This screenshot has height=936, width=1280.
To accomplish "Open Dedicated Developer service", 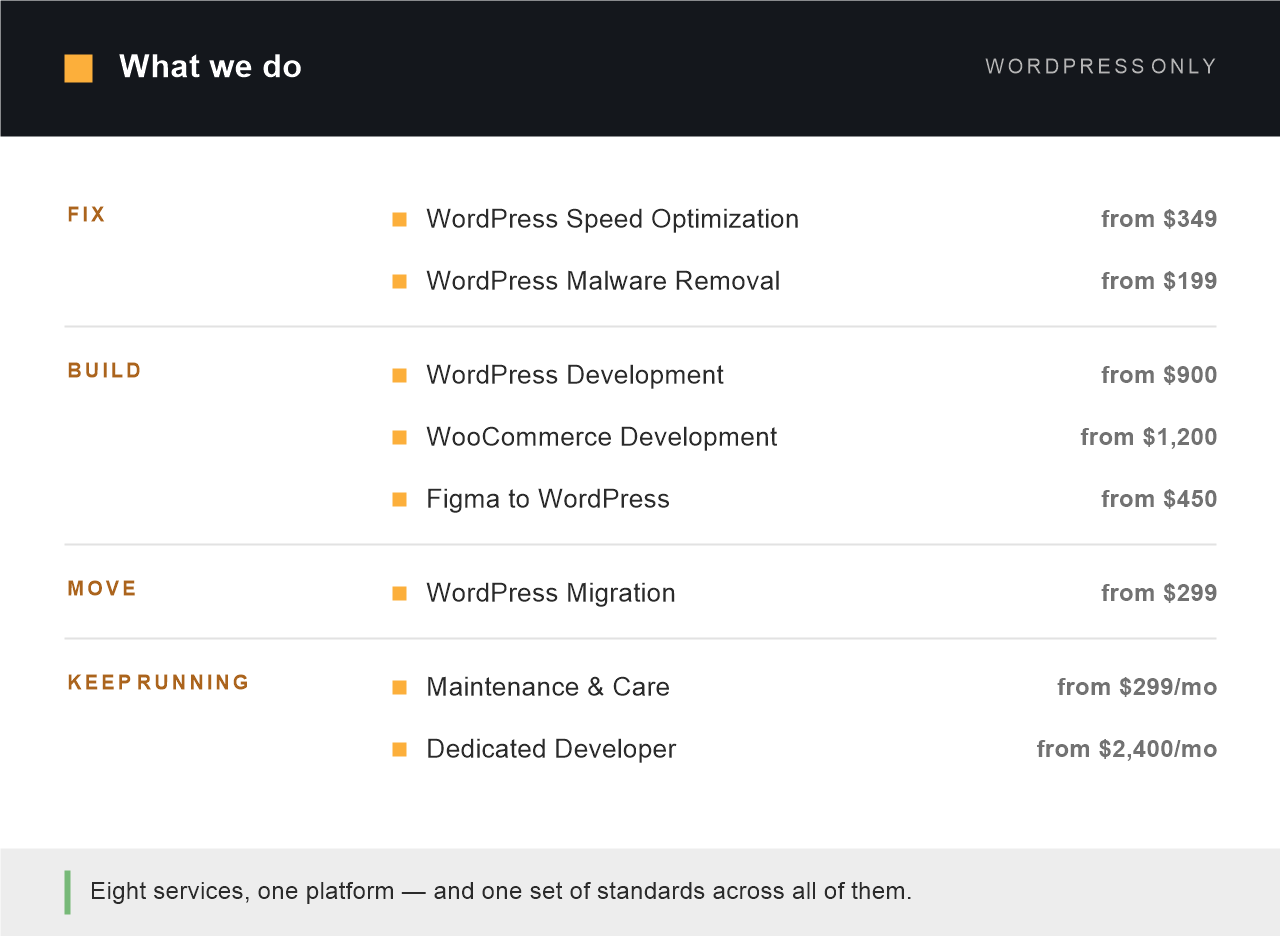I will point(551,749).
